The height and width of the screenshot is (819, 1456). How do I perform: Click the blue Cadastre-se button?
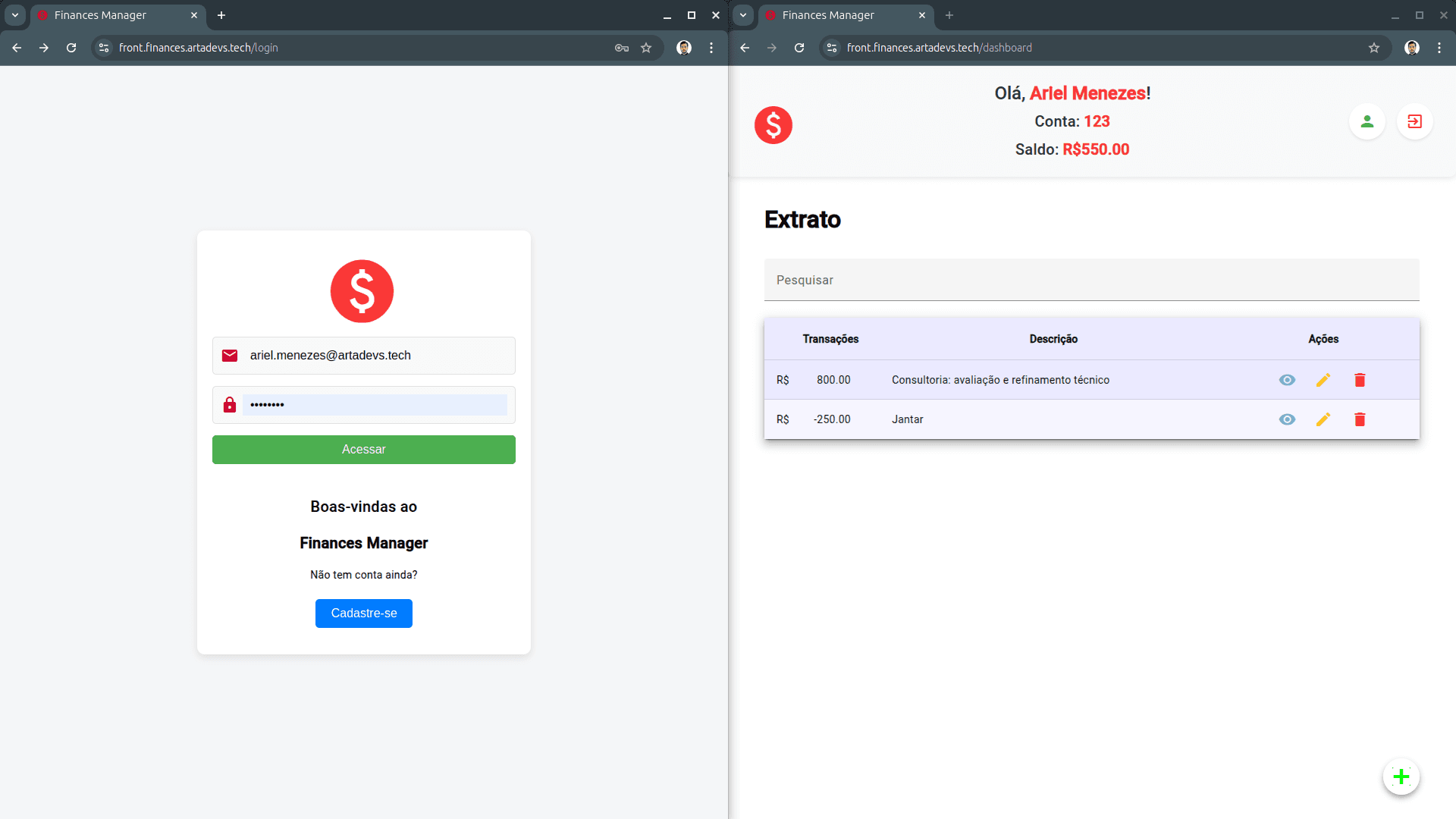tap(363, 613)
